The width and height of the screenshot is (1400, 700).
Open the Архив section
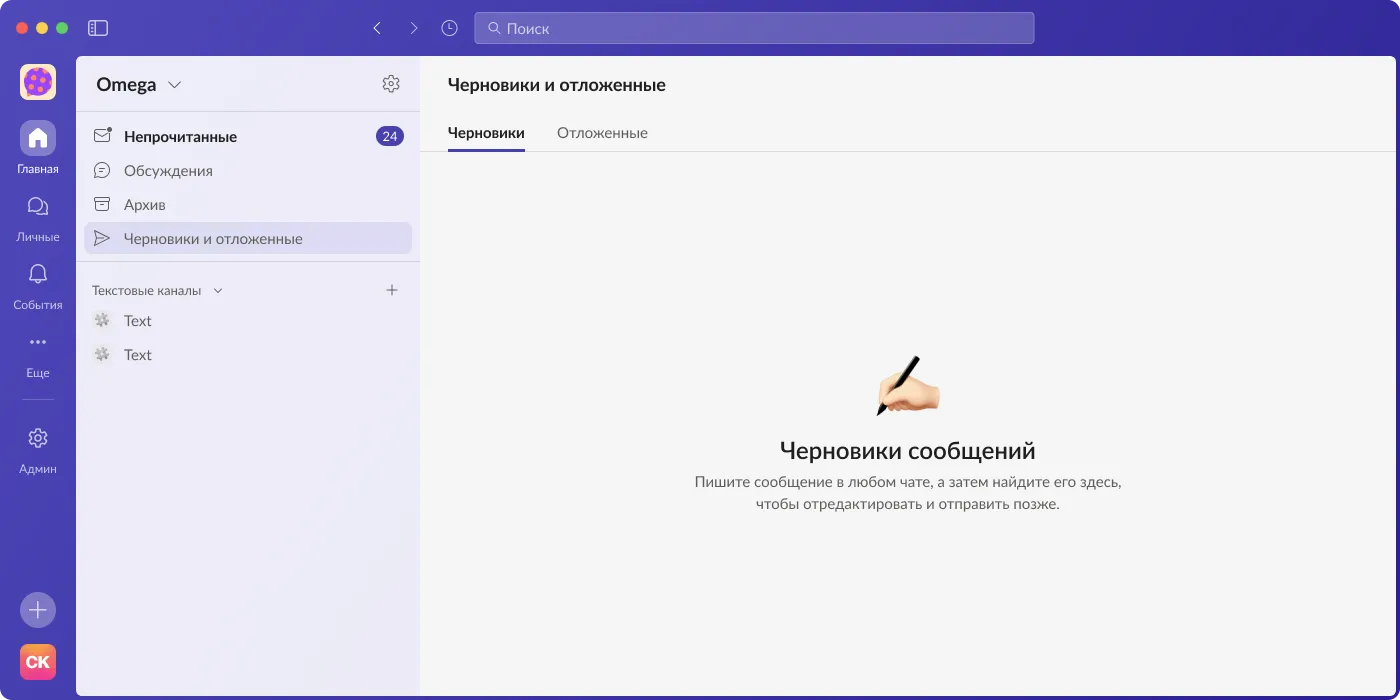point(248,204)
